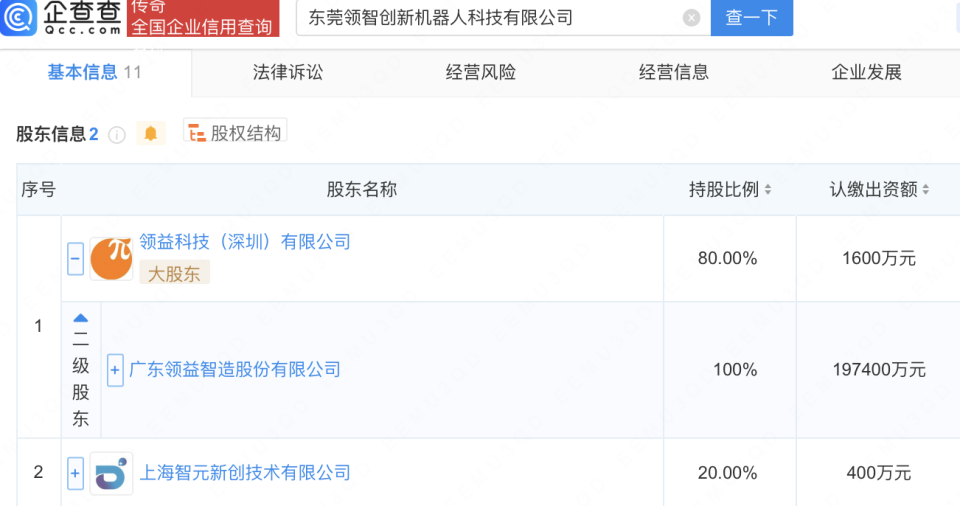960x506 pixels.
Task: Click the 全国企业信用查询 red banner
Action: (x=203, y=18)
